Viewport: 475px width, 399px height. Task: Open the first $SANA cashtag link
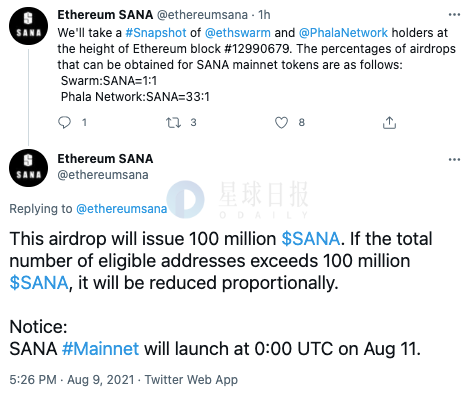[x=311, y=239]
